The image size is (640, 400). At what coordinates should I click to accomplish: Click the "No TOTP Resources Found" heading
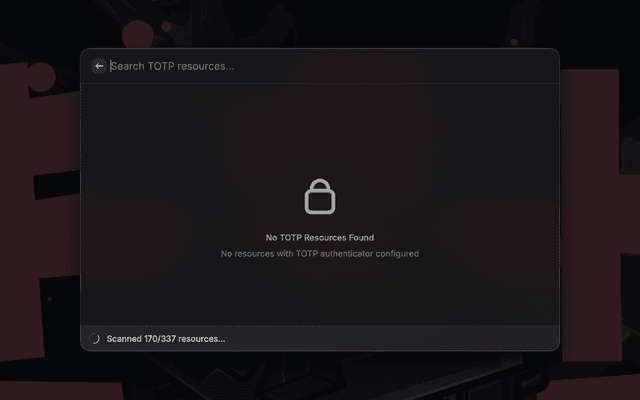tap(319, 238)
